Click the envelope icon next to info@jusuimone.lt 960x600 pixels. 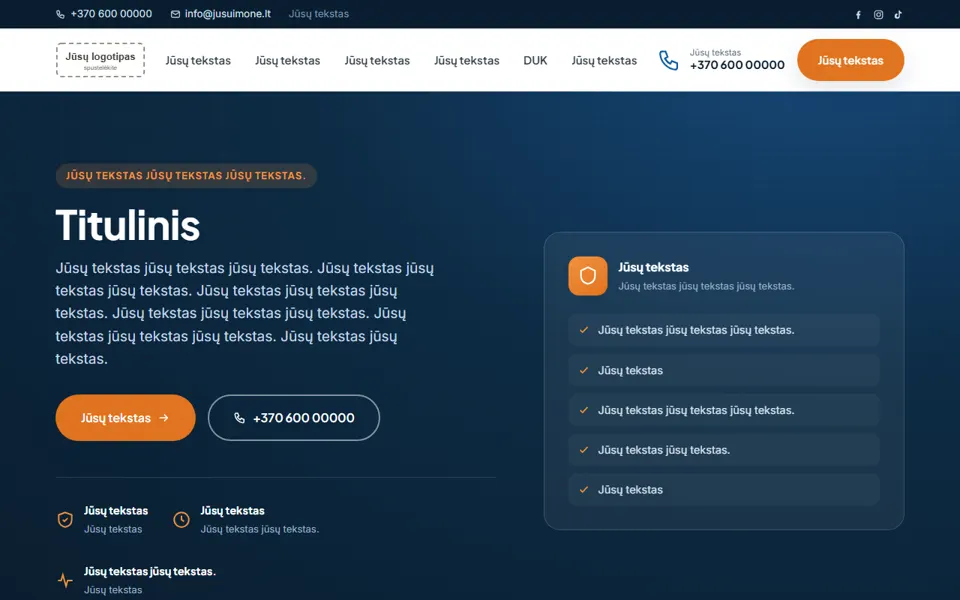pos(175,14)
